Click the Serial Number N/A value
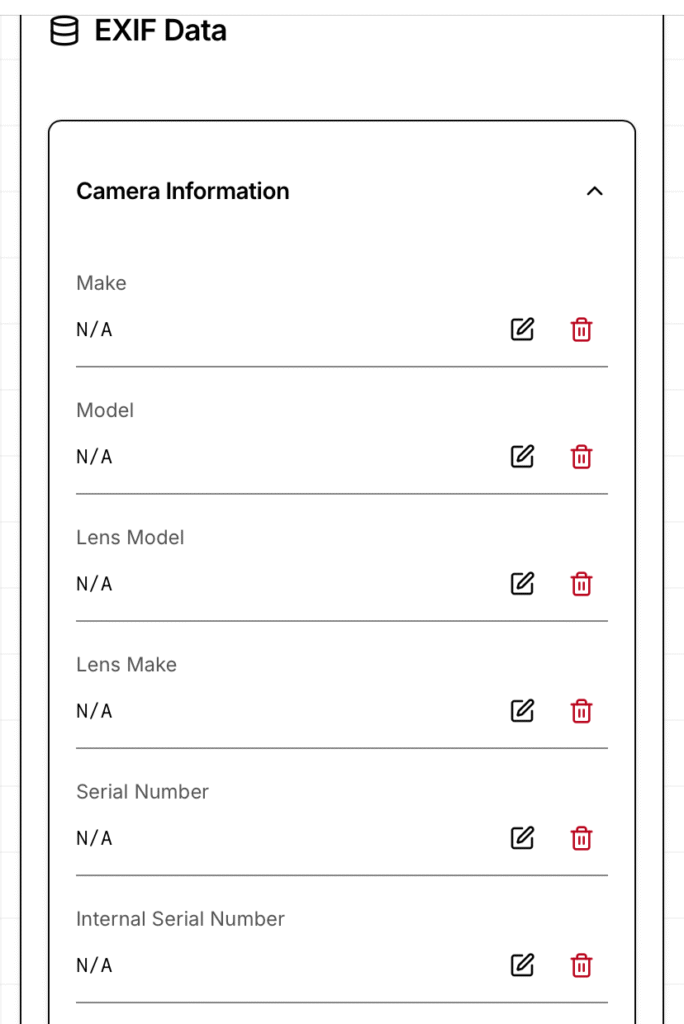Screen dimensions: 684x1024 click(94, 837)
